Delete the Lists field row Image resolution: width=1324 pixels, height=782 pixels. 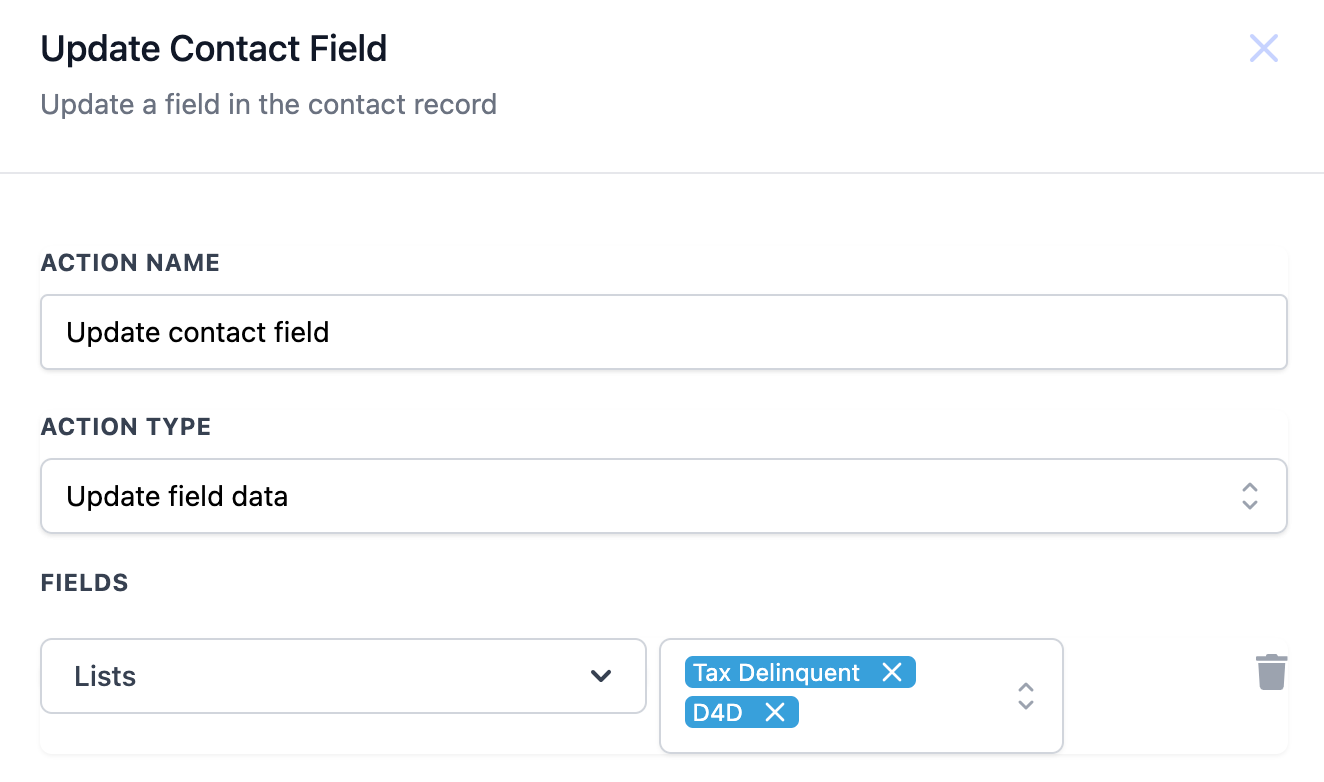pyautogui.click(x=1271, y=672)
